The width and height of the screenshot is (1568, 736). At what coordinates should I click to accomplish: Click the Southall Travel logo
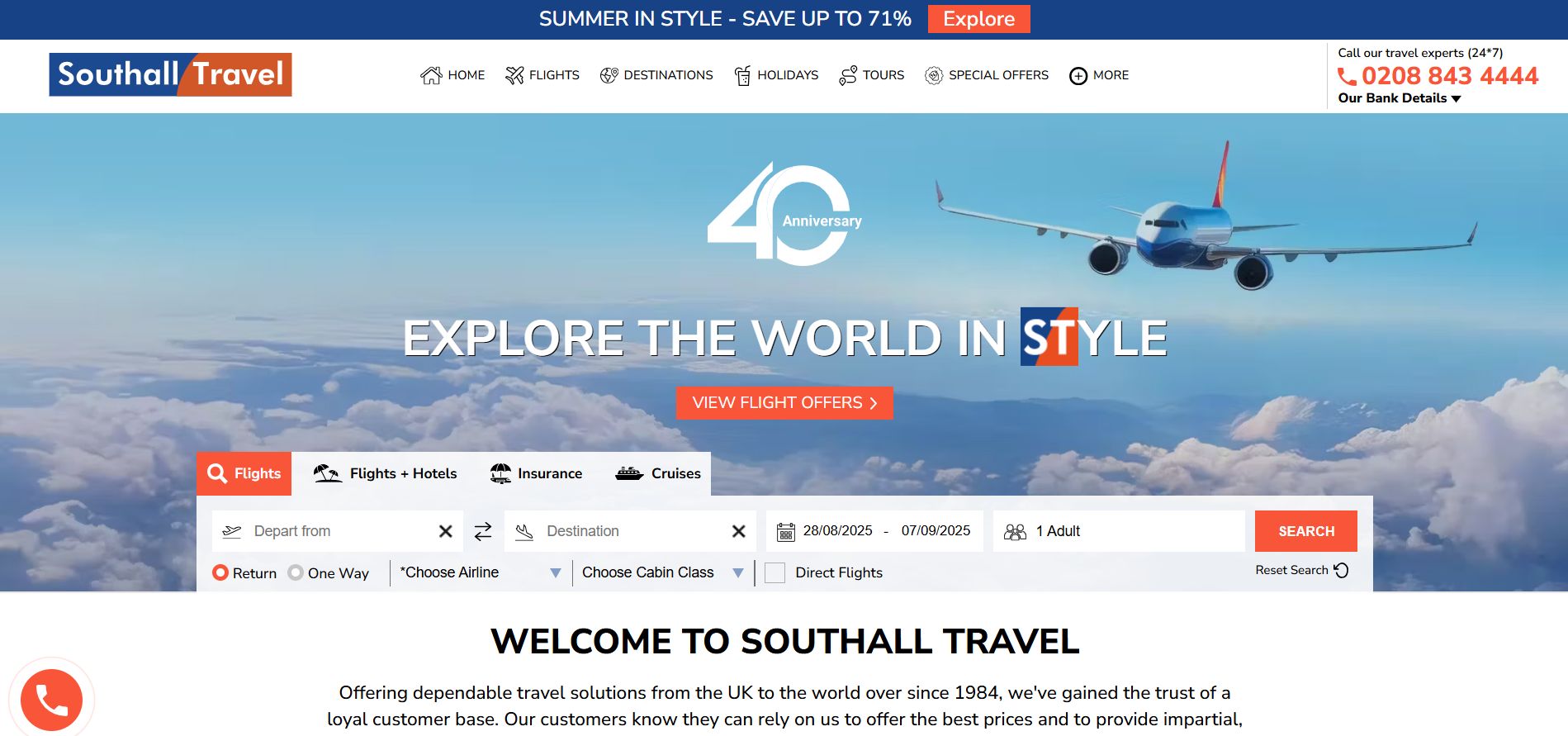(170, 74)
